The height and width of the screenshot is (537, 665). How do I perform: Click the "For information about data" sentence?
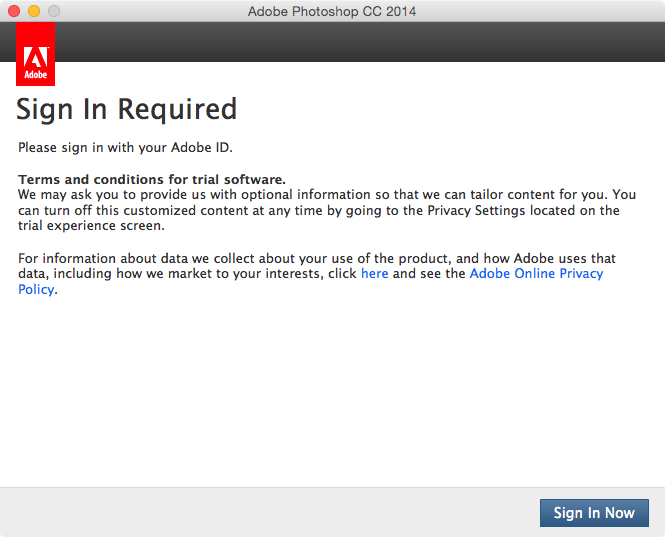point(317,274)
